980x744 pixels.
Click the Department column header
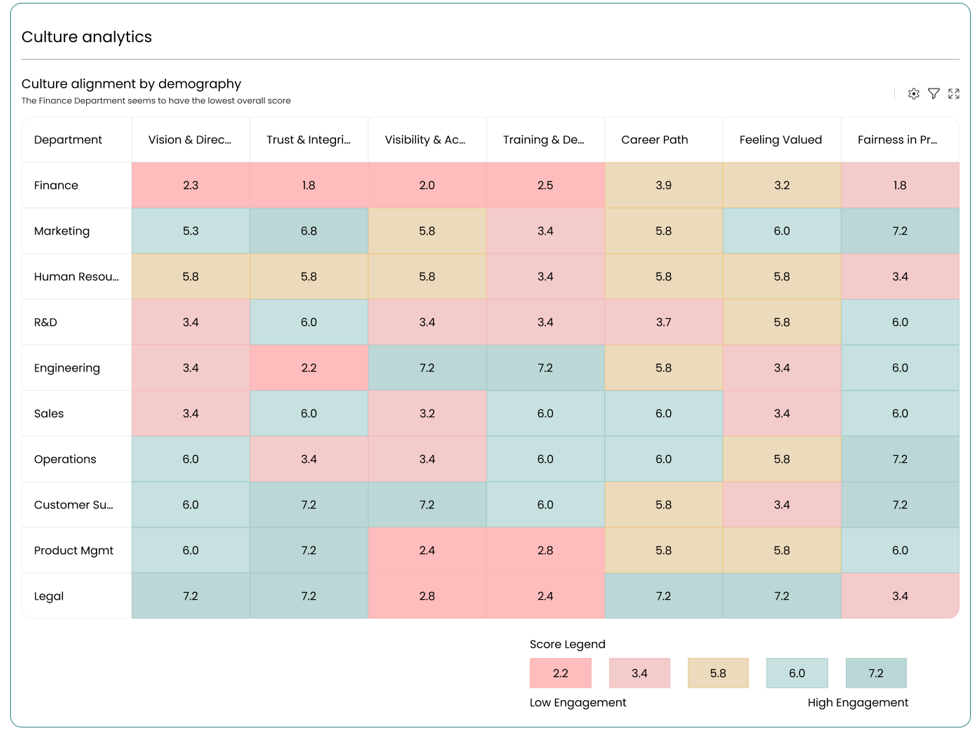(x=68, y=140)
